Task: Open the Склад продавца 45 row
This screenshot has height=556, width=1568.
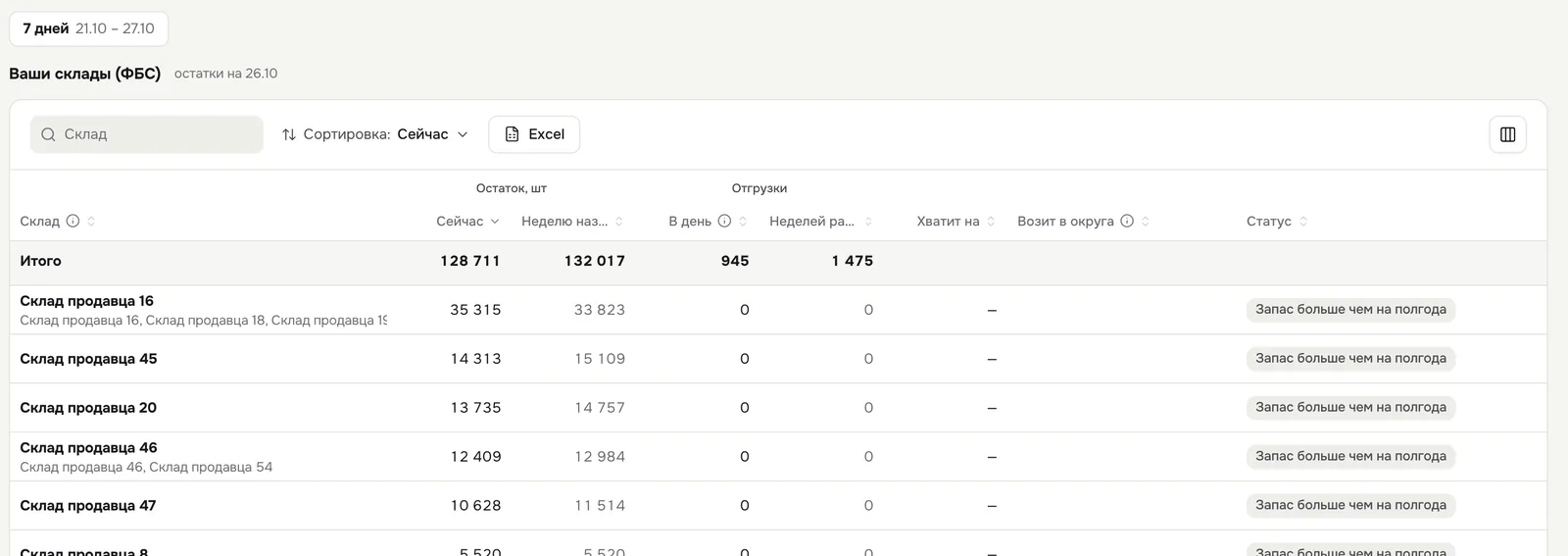Action: click(778, 359)
